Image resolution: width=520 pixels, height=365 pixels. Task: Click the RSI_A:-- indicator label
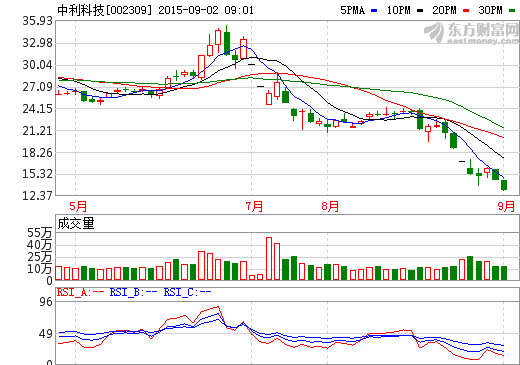click(80, 292)
